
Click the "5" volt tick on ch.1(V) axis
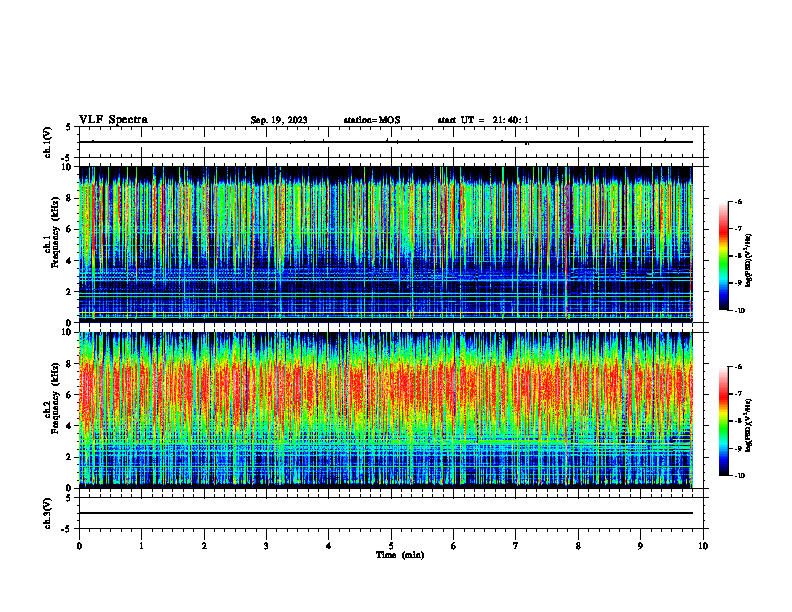(68, 127)
